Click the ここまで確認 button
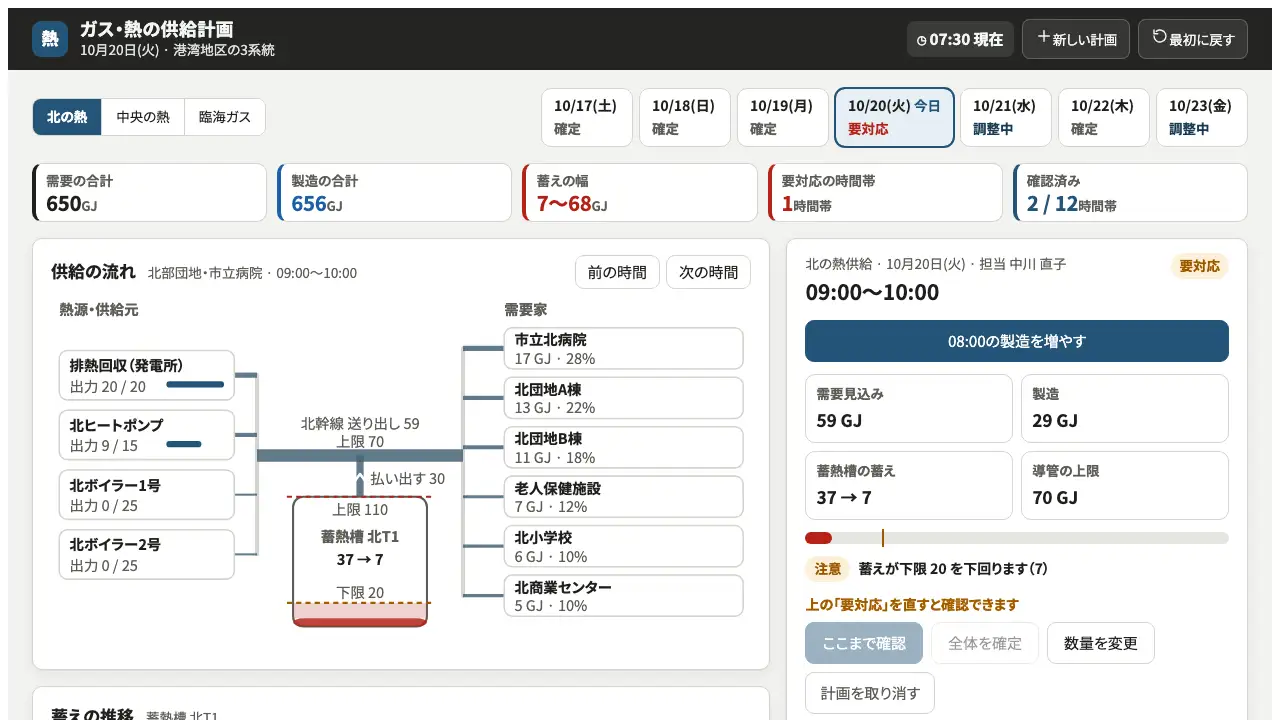Image resolution: width=1280 pixels, height=720 pixels. (x=864, y=643)
